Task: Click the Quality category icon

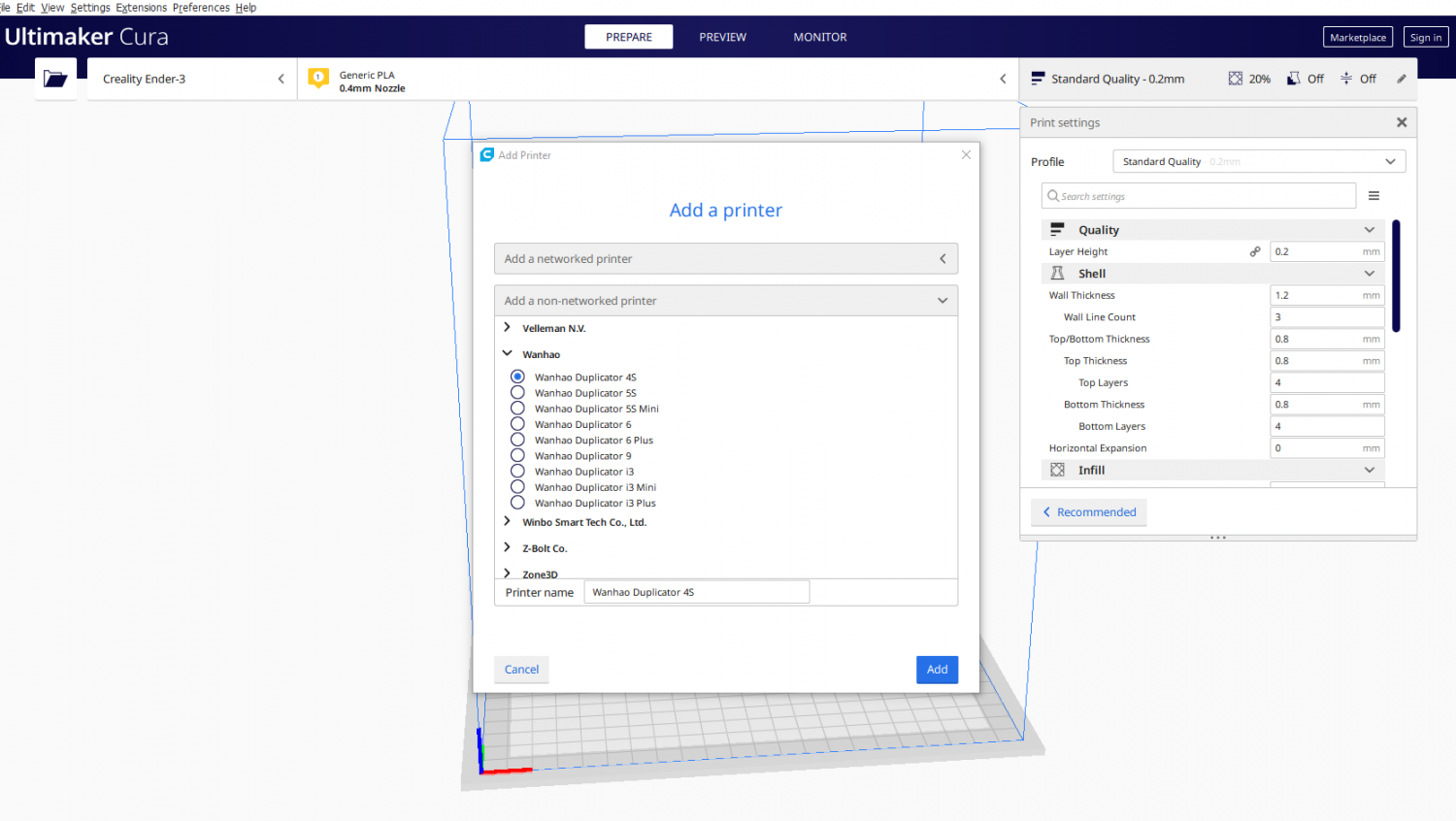Action: tap(1057, 230)
